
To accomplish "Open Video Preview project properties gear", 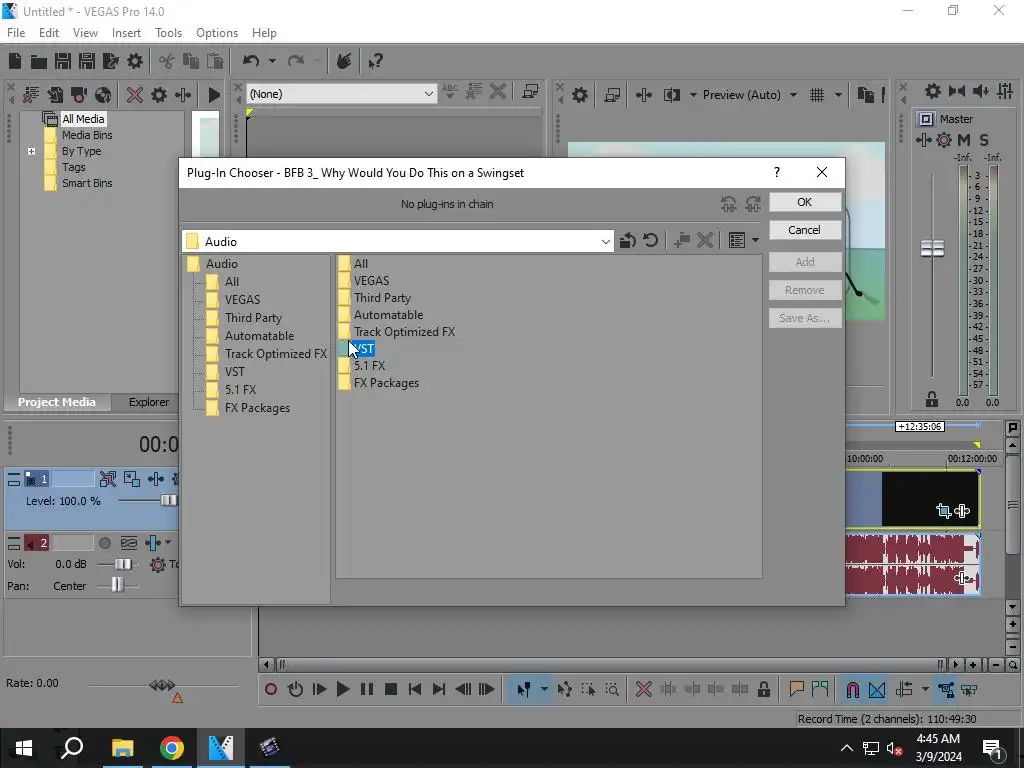I will [x=580, y=95].
